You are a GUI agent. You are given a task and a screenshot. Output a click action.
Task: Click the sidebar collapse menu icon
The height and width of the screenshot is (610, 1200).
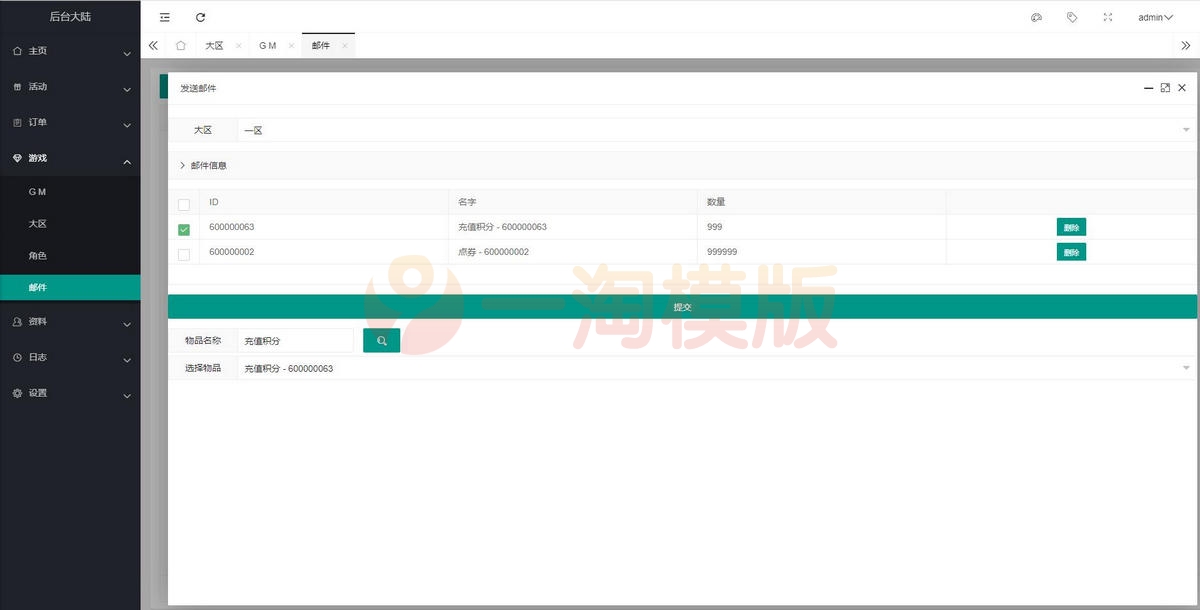165,17
